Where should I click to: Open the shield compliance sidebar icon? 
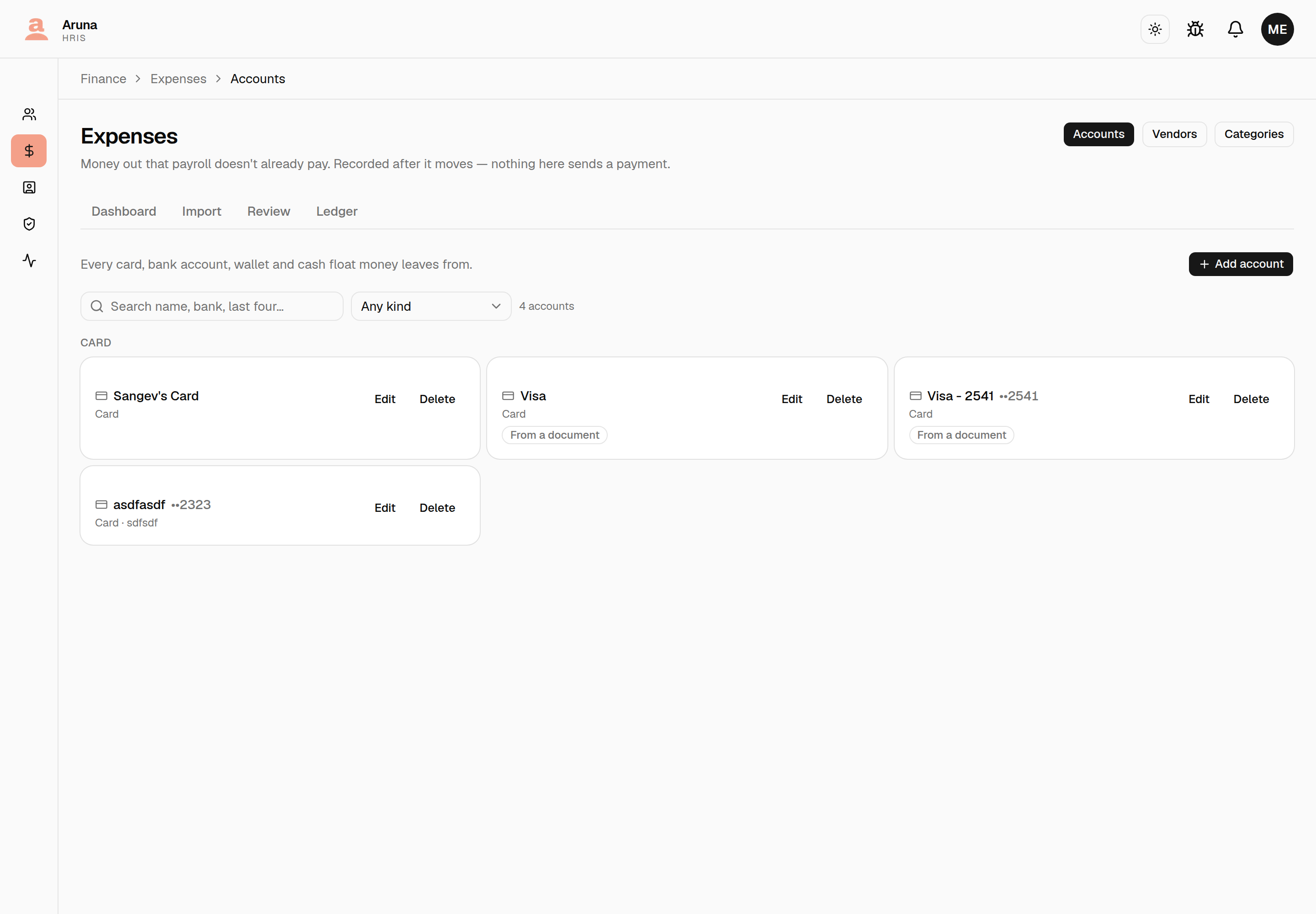tap(29, 224)
